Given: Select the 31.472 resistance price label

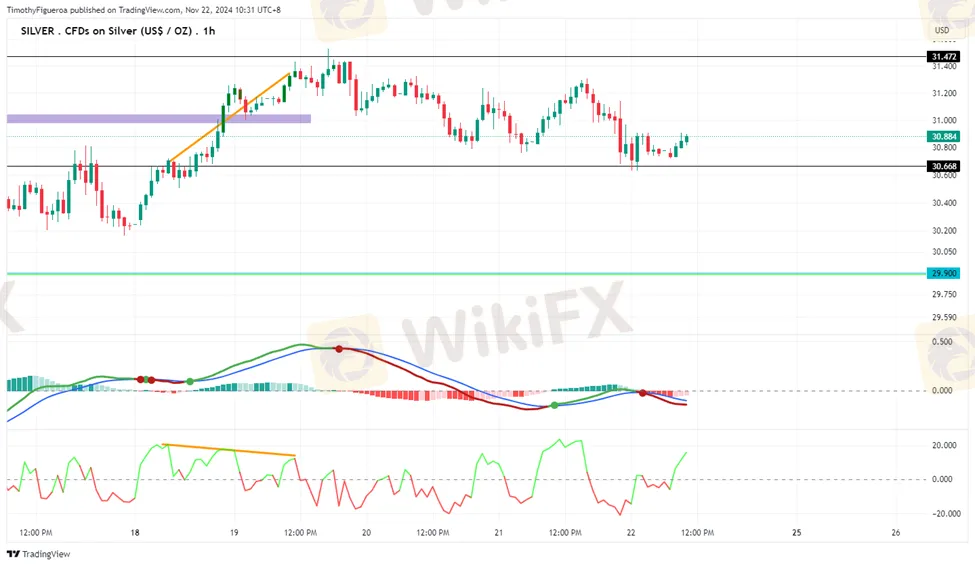Looking at the screenshot, I should pos(943,57).
